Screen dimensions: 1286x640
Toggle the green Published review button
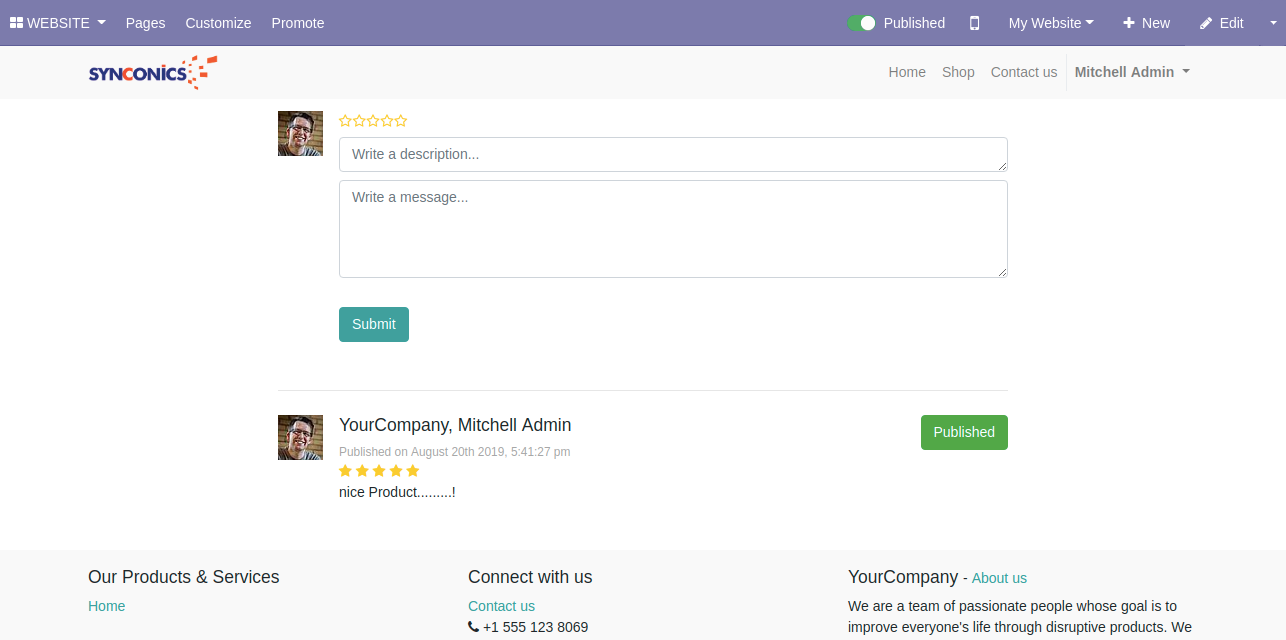pos(963,432)
